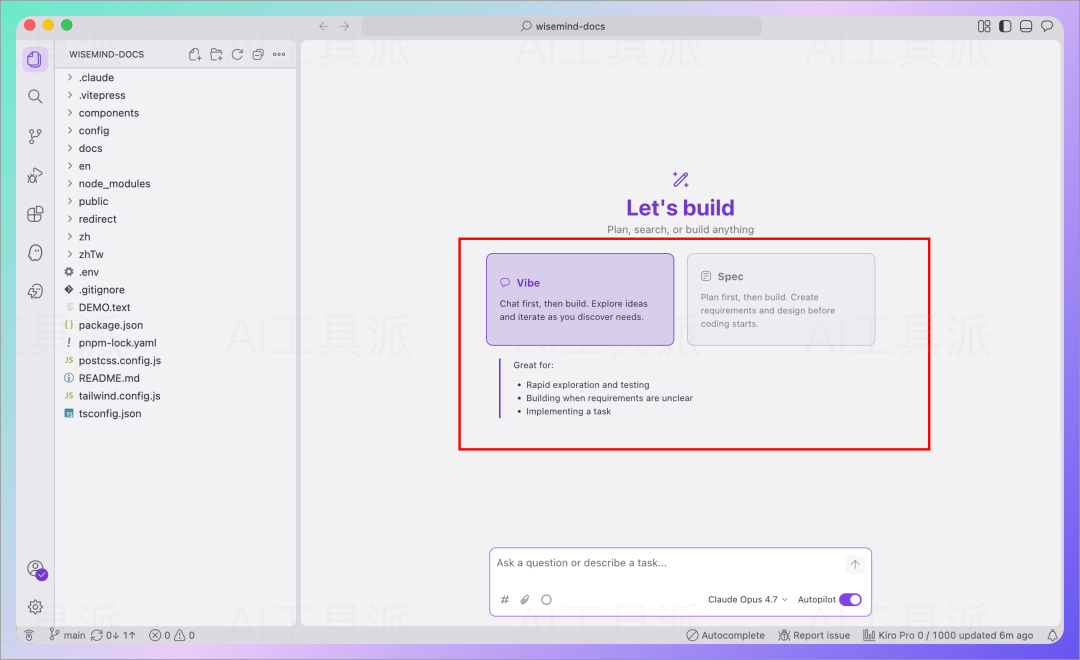Image resolution: width=1080 pixels, height=660 pixels.
Task: Create a new folder in the explorer
Action: pos(216,54)
